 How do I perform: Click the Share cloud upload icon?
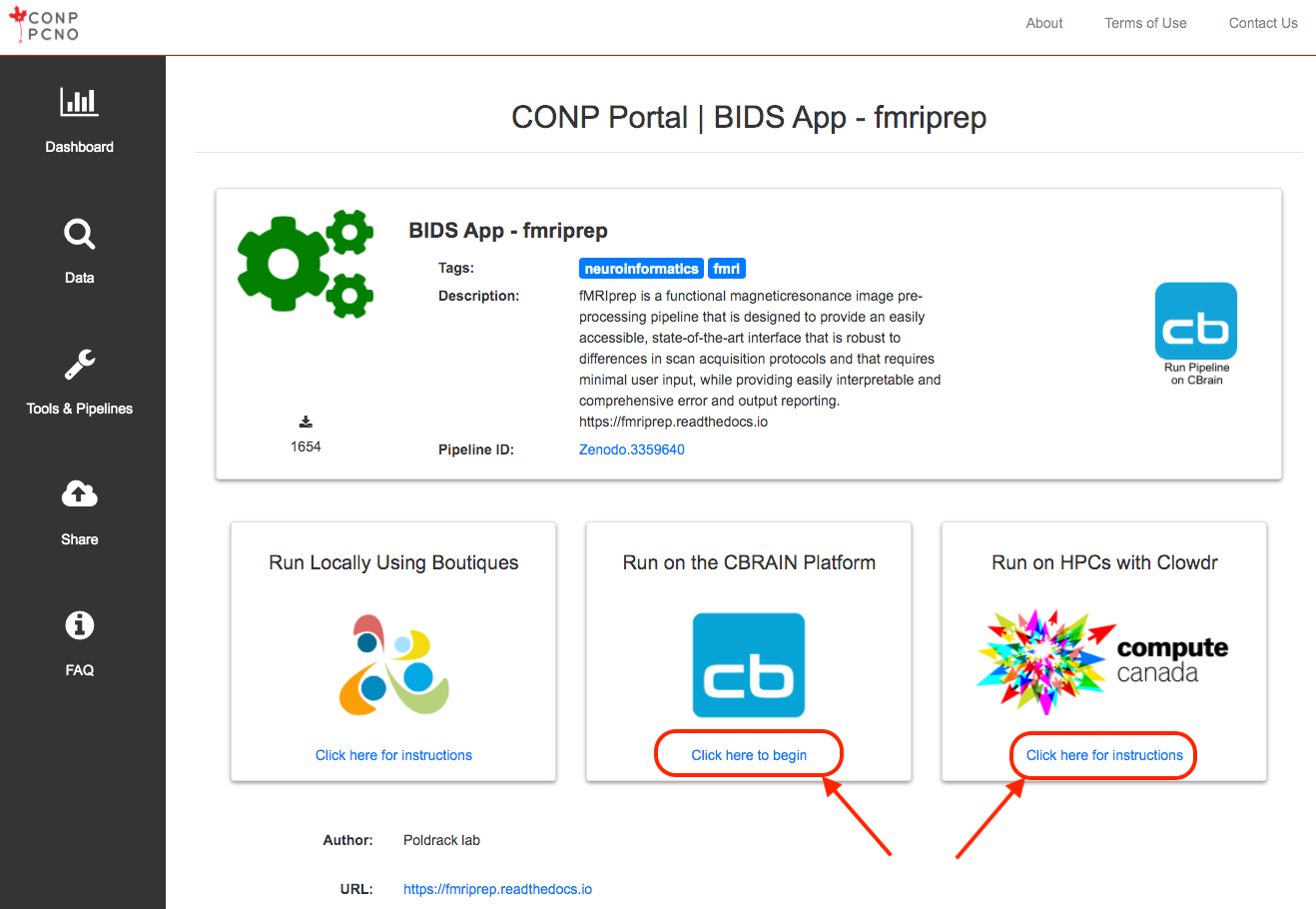[79, 493]
